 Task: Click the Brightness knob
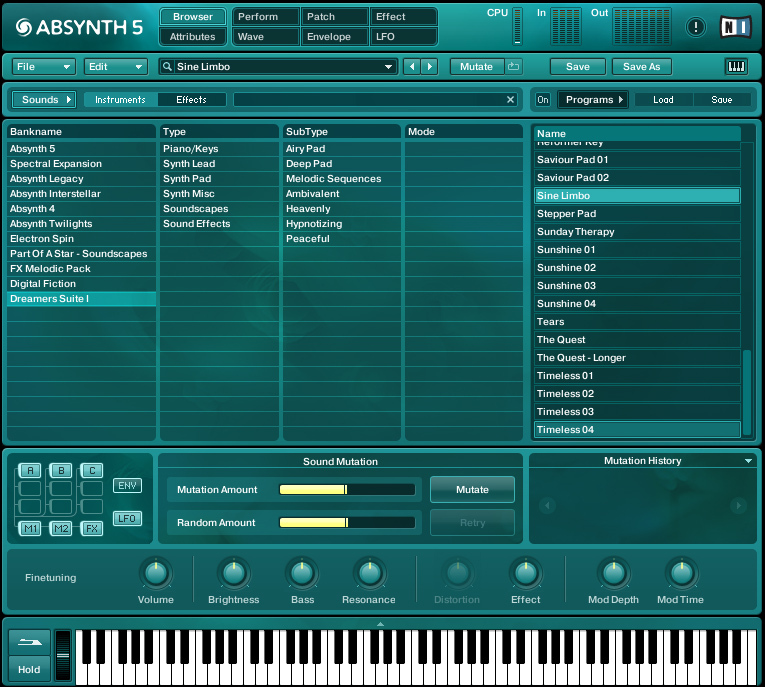234,573
